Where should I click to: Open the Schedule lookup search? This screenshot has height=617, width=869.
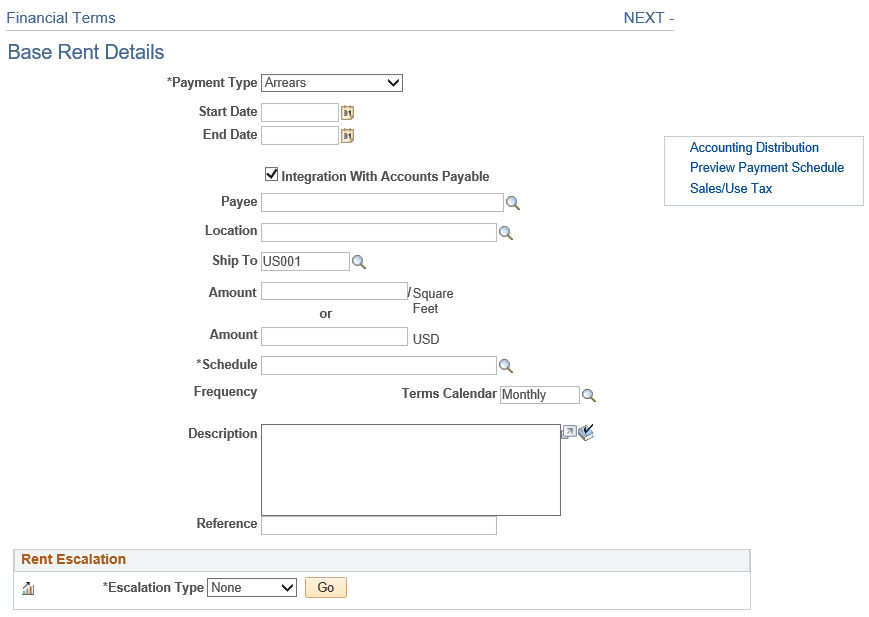tap(506, 365)
